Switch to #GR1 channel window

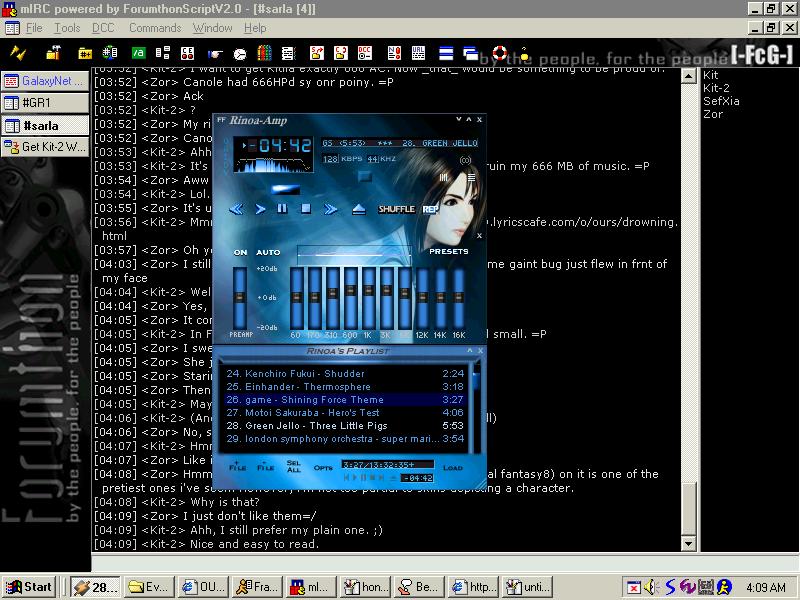45,103
